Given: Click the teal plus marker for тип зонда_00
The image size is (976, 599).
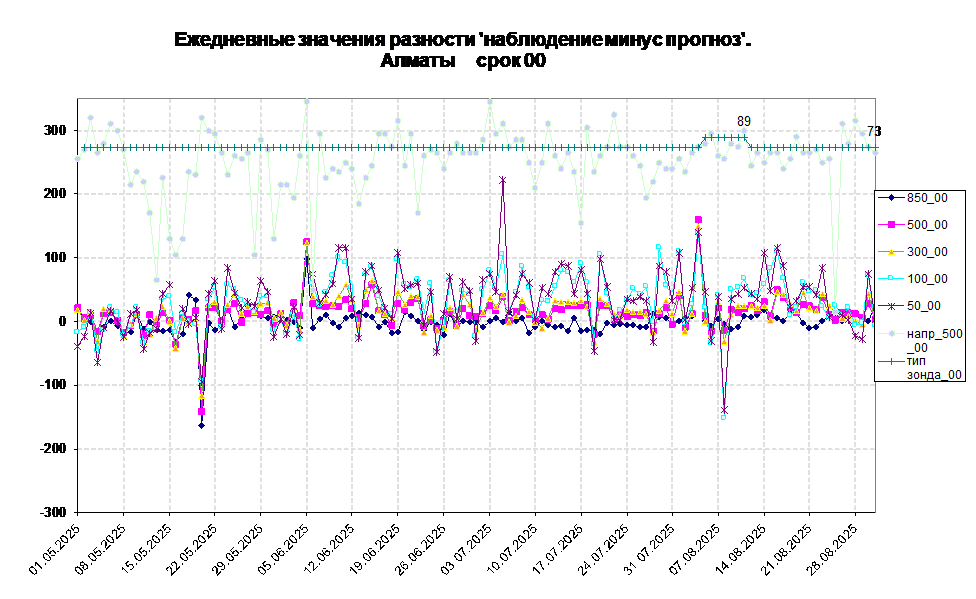Looking at the screenshot, I should [890, 360].
